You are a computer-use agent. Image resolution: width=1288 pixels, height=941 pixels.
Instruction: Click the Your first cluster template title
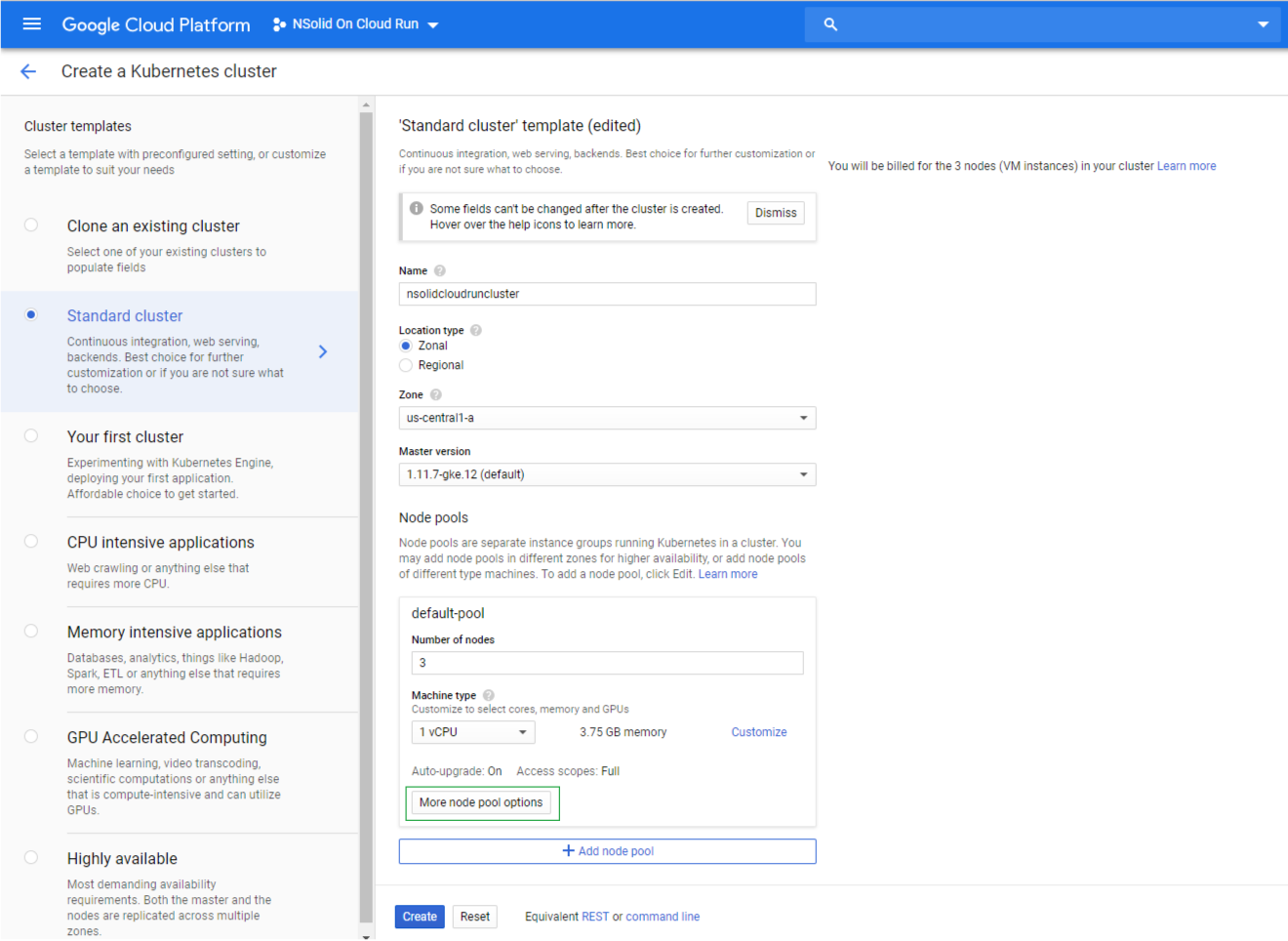125,437
